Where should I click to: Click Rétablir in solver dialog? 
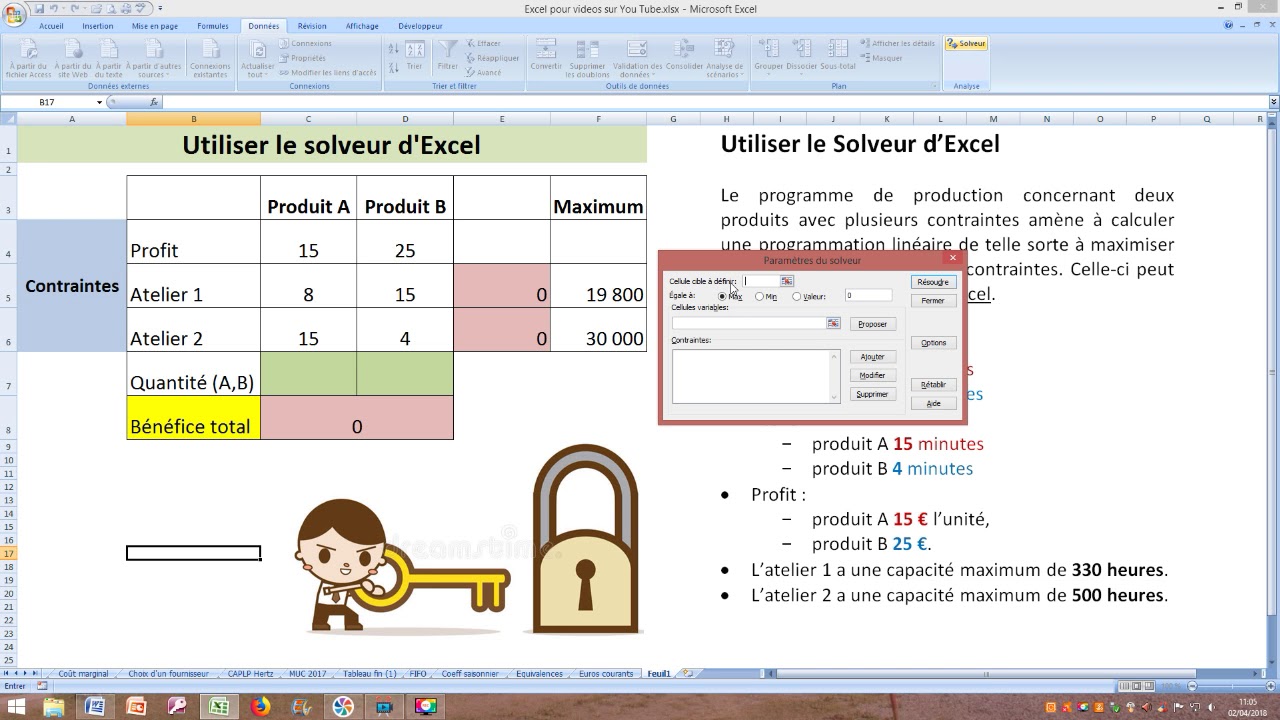[x=933, y=385]
